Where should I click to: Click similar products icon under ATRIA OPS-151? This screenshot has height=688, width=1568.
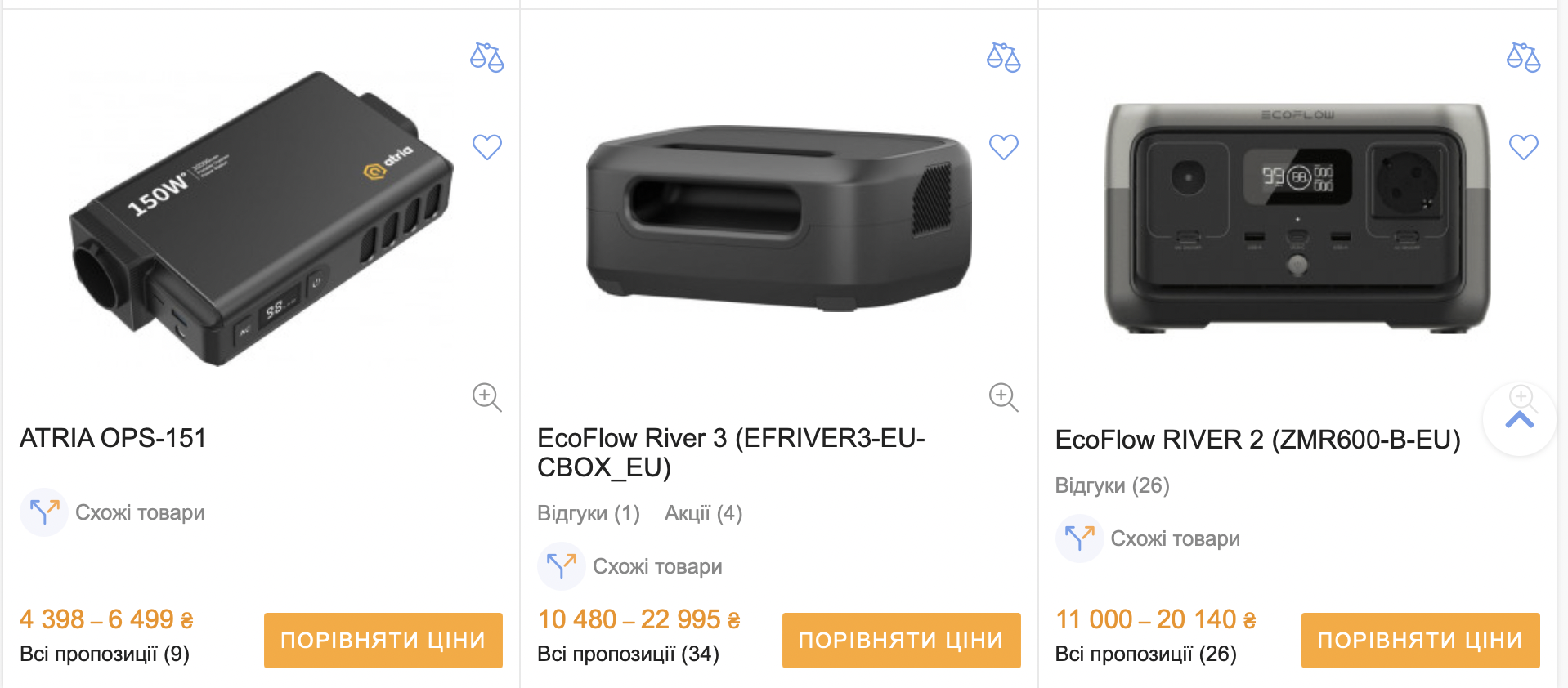44,512
